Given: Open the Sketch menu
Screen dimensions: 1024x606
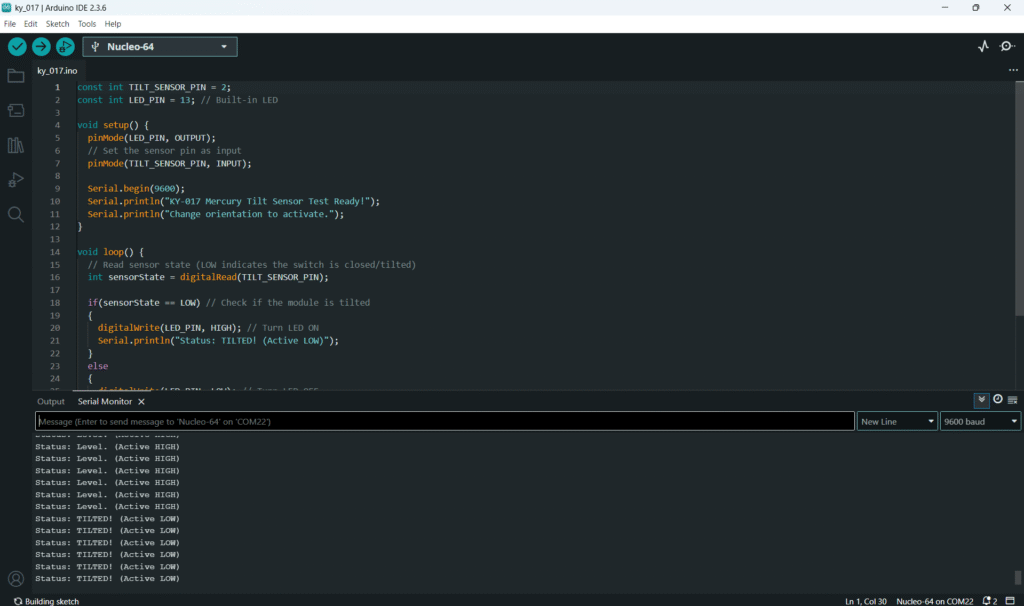Looking at the screenshot, I should tap(57, 23).
